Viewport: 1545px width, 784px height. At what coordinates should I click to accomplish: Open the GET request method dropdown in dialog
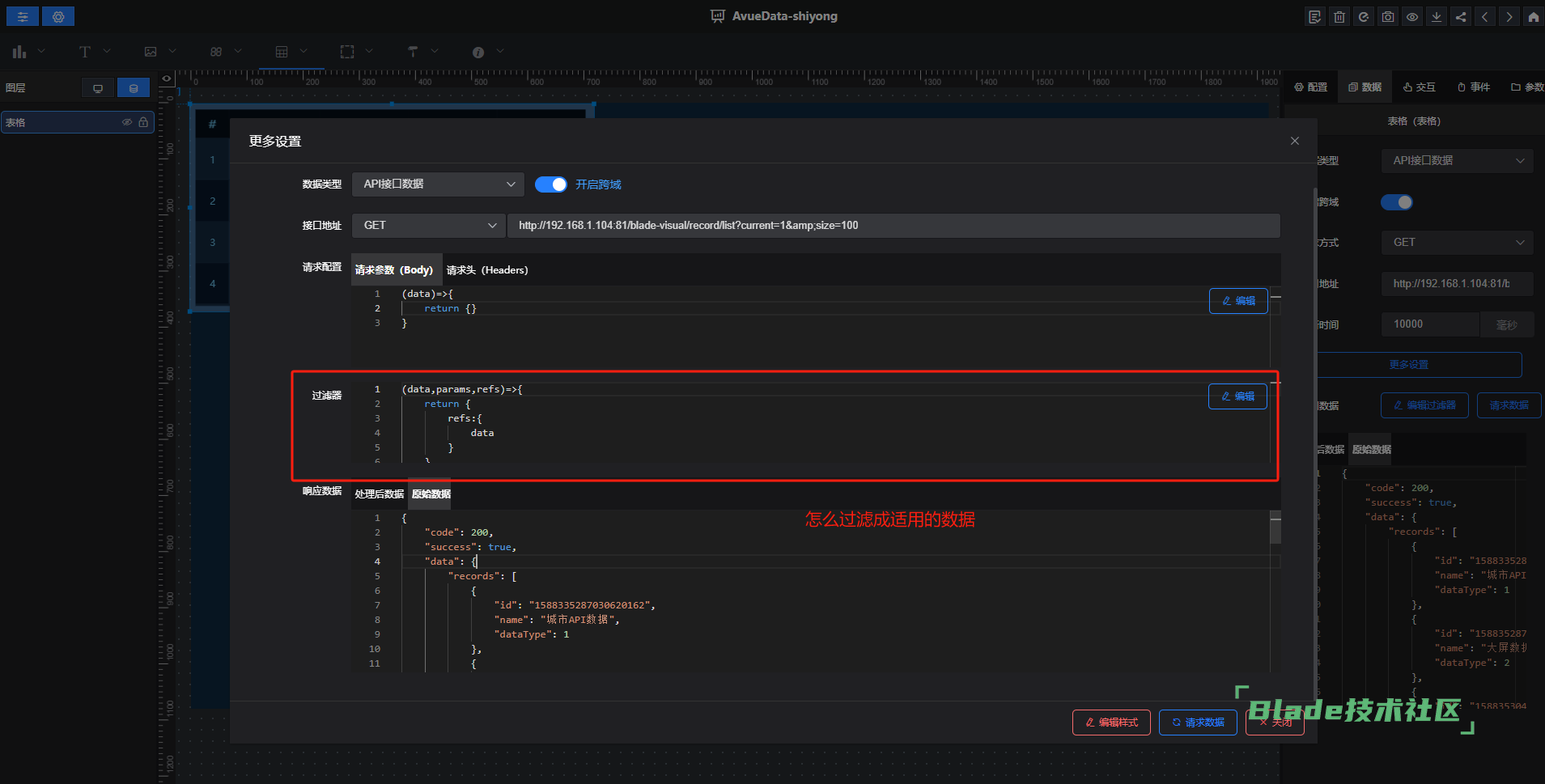(x=429, y=226)
